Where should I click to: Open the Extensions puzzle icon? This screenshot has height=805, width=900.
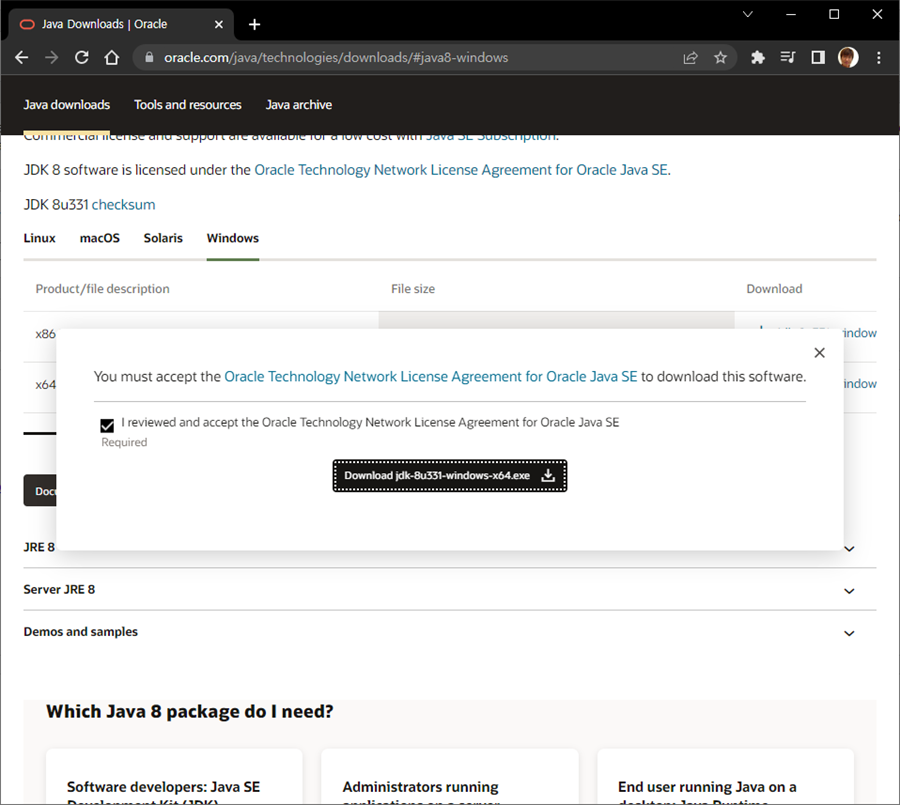point(758,57)
